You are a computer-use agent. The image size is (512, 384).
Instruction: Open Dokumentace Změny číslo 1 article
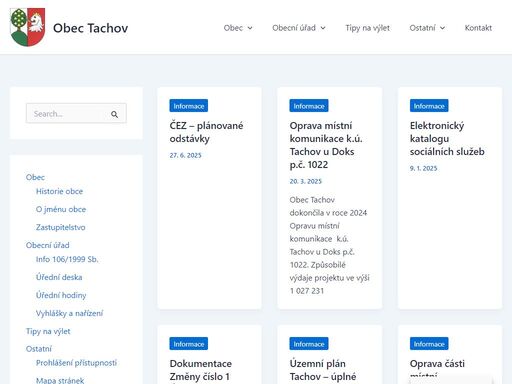coord(201,370)
